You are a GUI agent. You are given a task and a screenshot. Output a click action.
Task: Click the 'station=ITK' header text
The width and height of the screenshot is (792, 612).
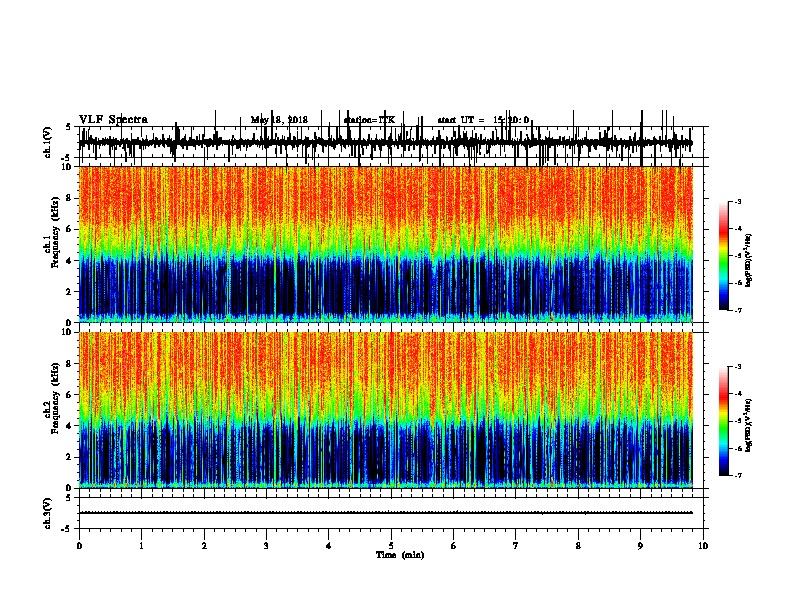(369, 120)
